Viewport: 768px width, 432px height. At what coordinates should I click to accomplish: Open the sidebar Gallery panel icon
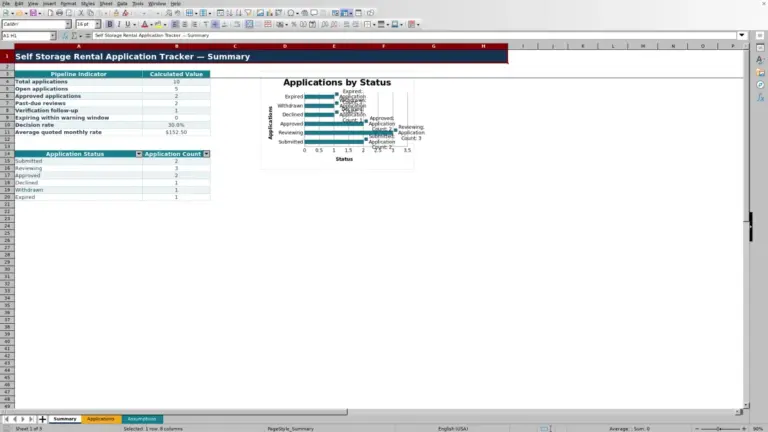[x=760, y=72]
